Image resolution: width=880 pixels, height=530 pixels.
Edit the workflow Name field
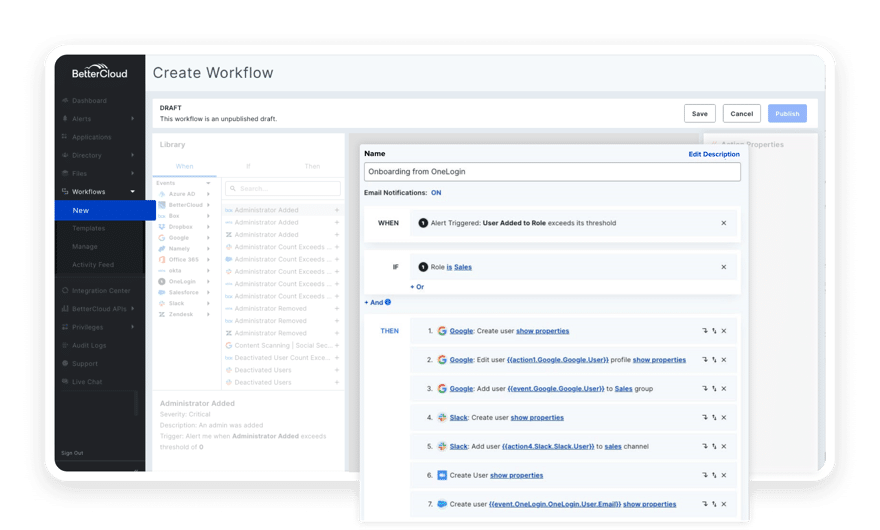(x=552, y=172)
